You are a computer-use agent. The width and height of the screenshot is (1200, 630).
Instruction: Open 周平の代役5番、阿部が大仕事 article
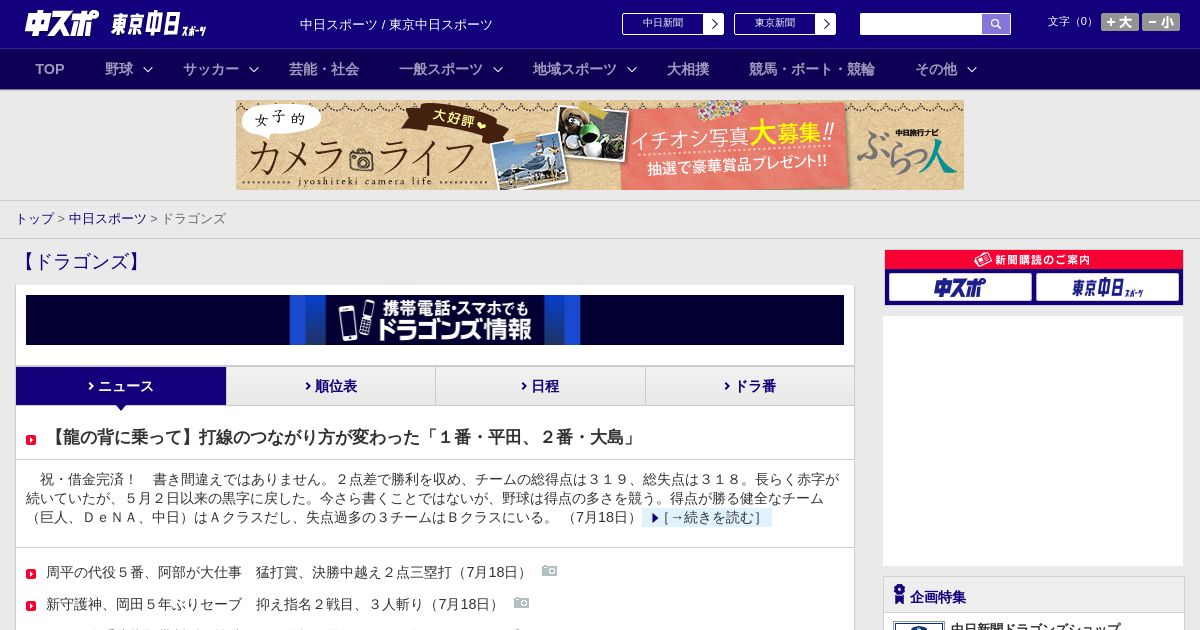coord(288,572)
